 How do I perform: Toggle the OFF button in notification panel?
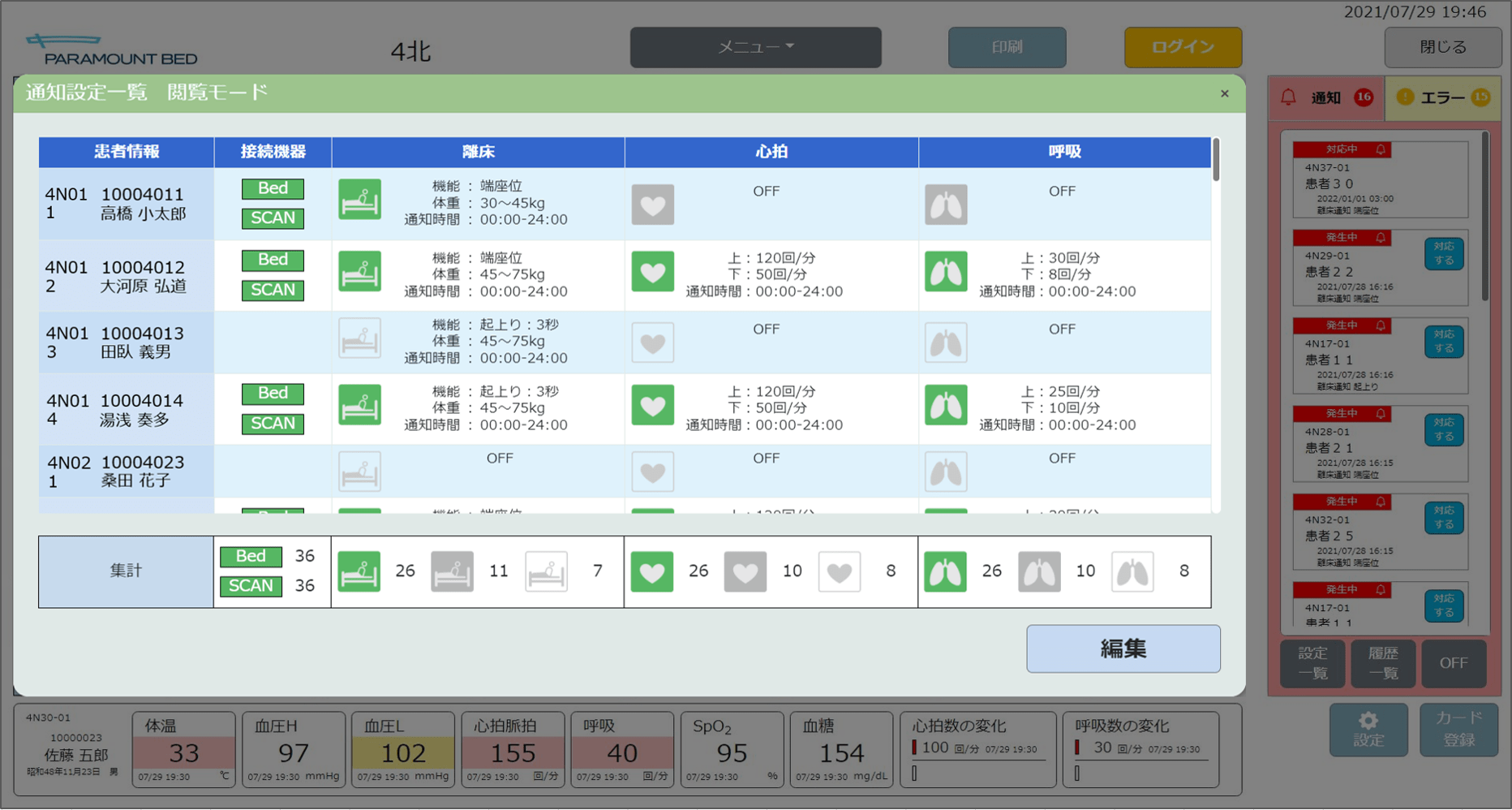click(1453, 663)
